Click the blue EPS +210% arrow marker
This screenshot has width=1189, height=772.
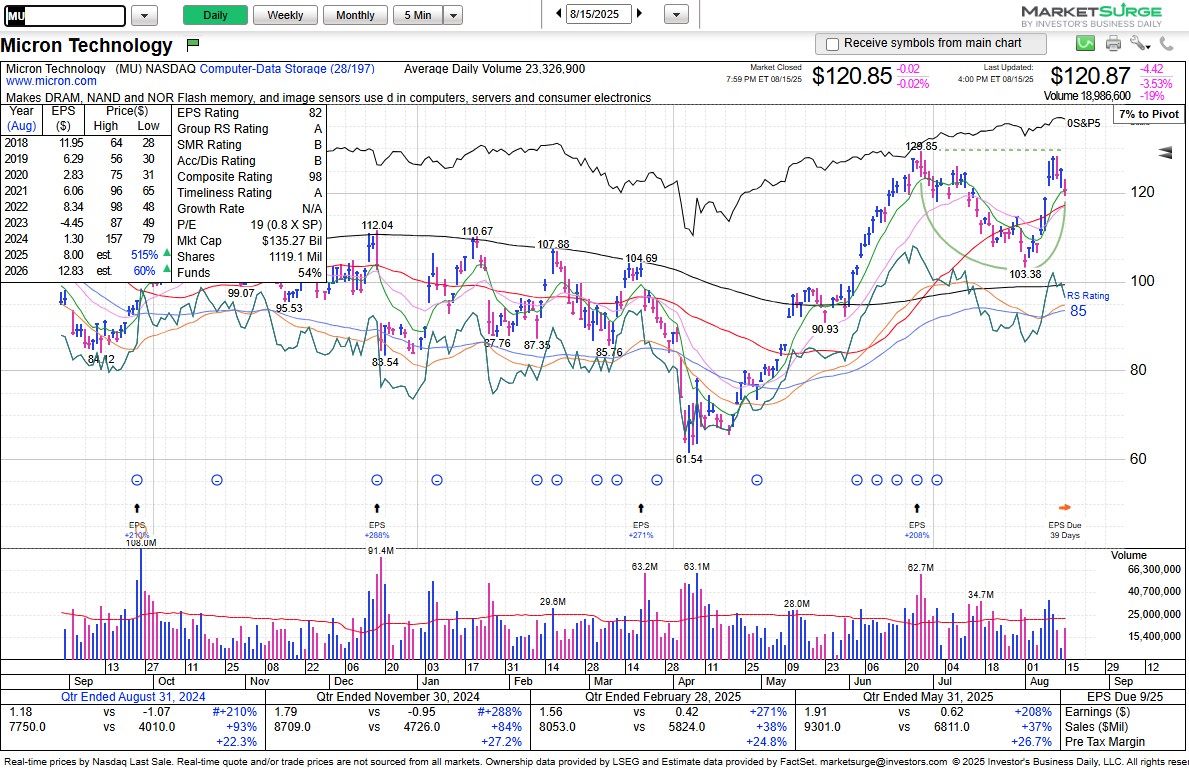tap(137, 509)
